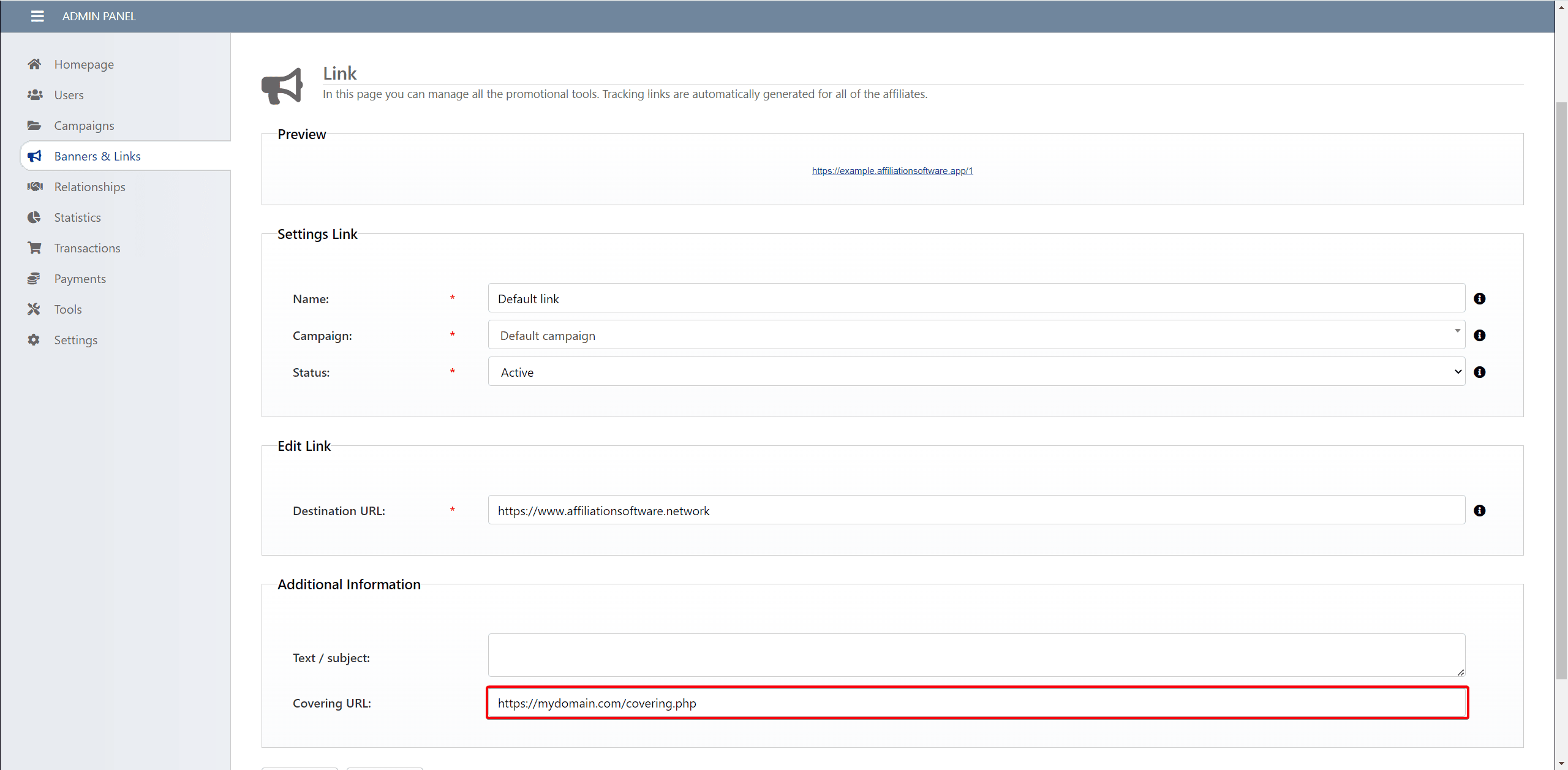Select Banners & Links menu item
1568x770 pixels.
coord(97,156)
